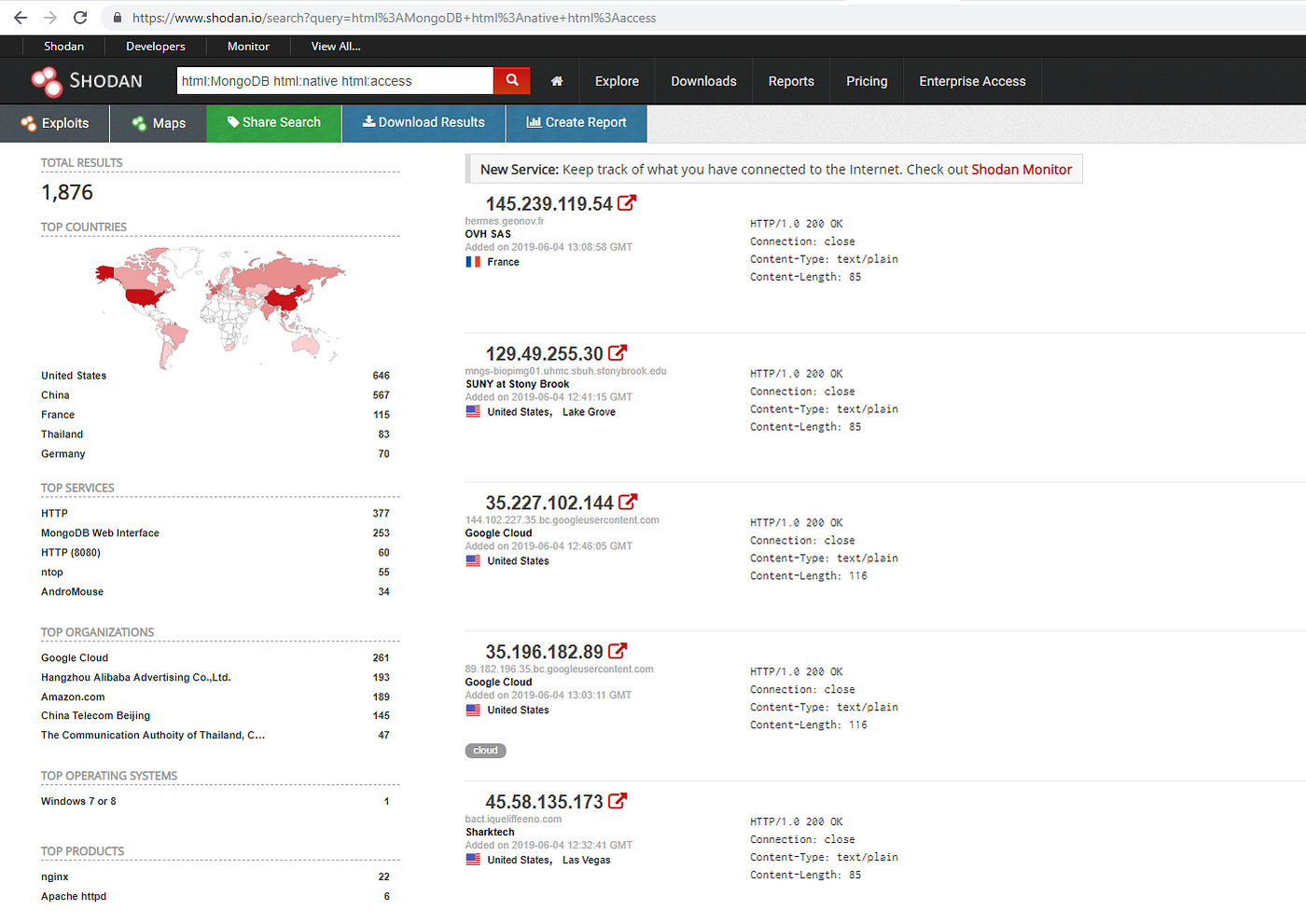Click the browser forward arrow

tap(50, 18)
